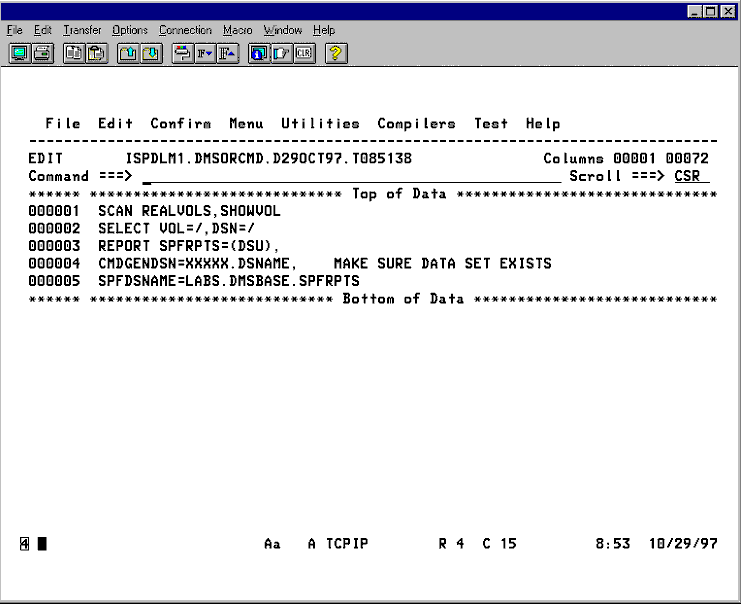Open help with the question mark icon
Viewport: 741px width, 604px height.
336,53
